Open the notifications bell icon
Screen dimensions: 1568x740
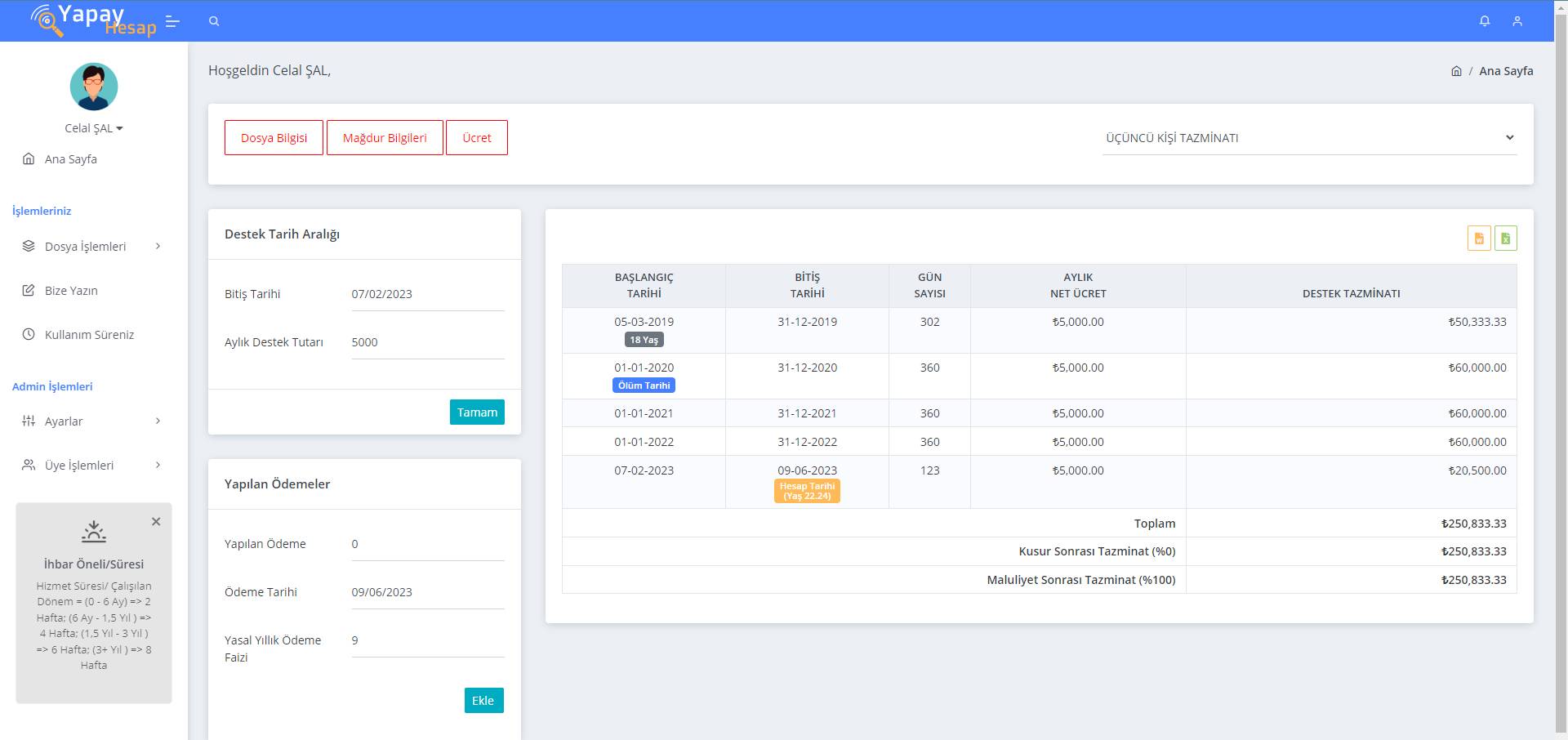1485,21
